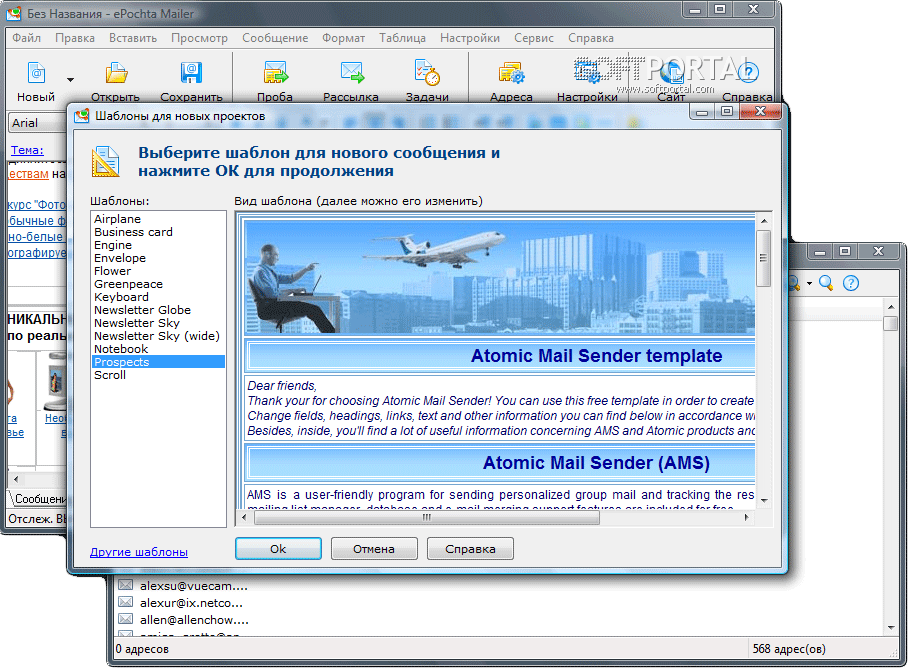Screen dimensions: 908x668
Task: Click the template preview vertical scrollbar thumb
Action: (763, 257)
